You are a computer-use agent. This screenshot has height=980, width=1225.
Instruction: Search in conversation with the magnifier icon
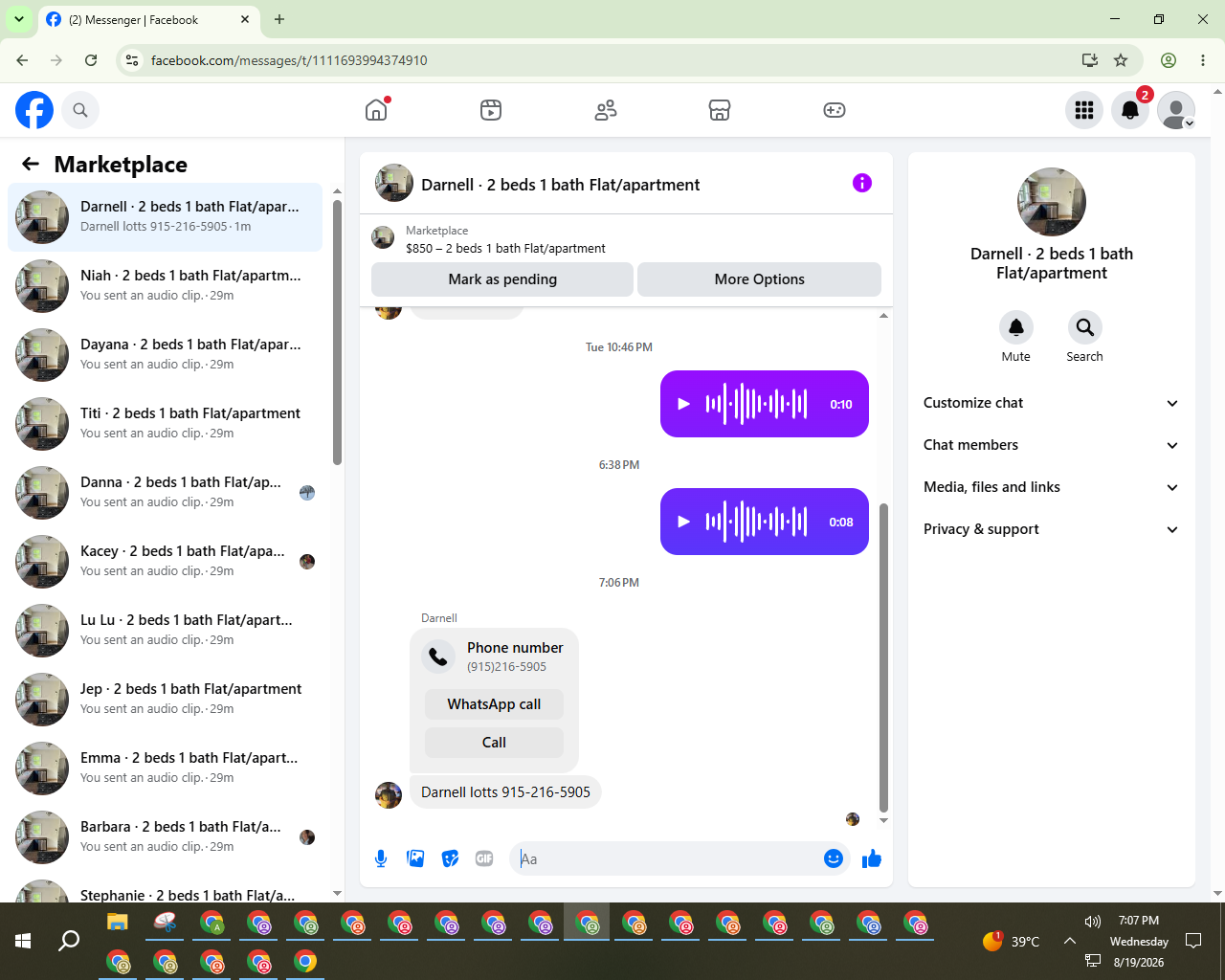[1084, 327]
